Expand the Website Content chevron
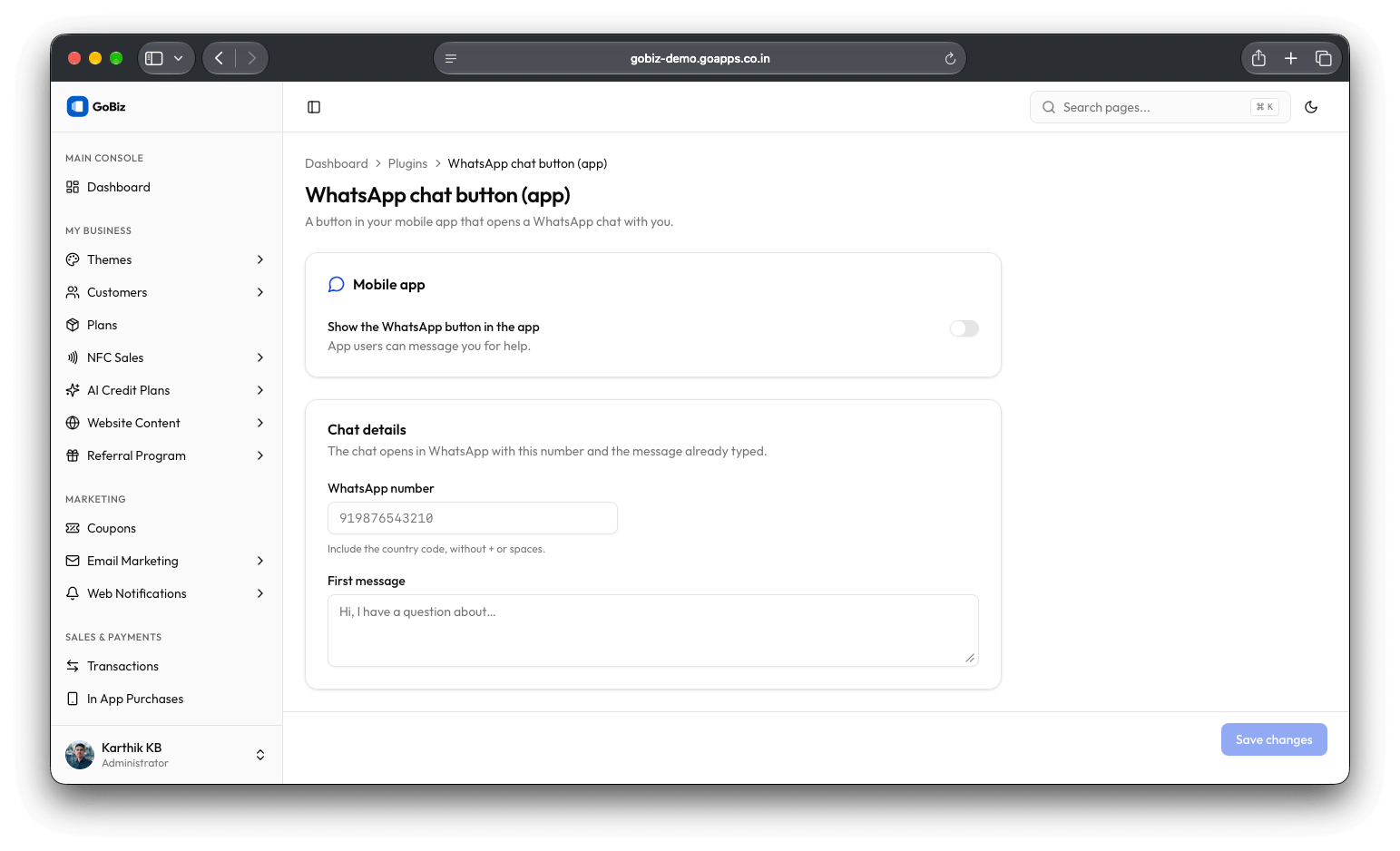This screenshot has width=1400, height=851. (x=260, y=423)
